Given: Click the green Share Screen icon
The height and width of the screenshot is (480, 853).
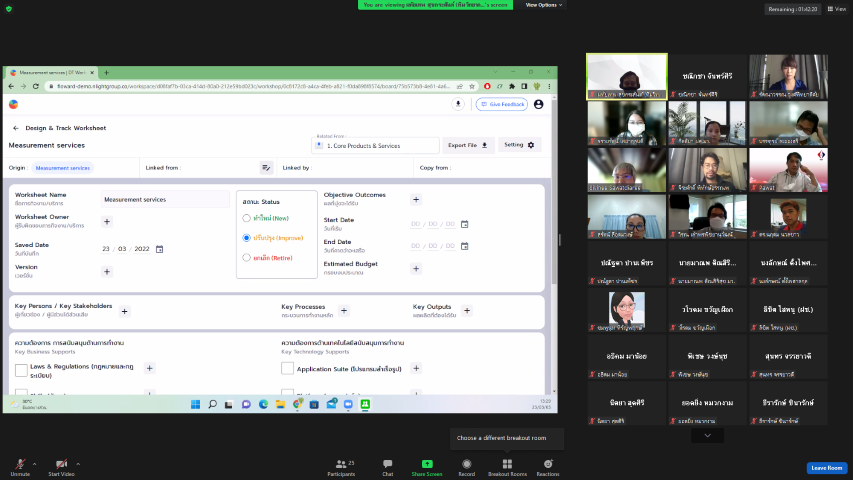Looking at the screenshot, I should pyautogui.click(x=427, y=464).
